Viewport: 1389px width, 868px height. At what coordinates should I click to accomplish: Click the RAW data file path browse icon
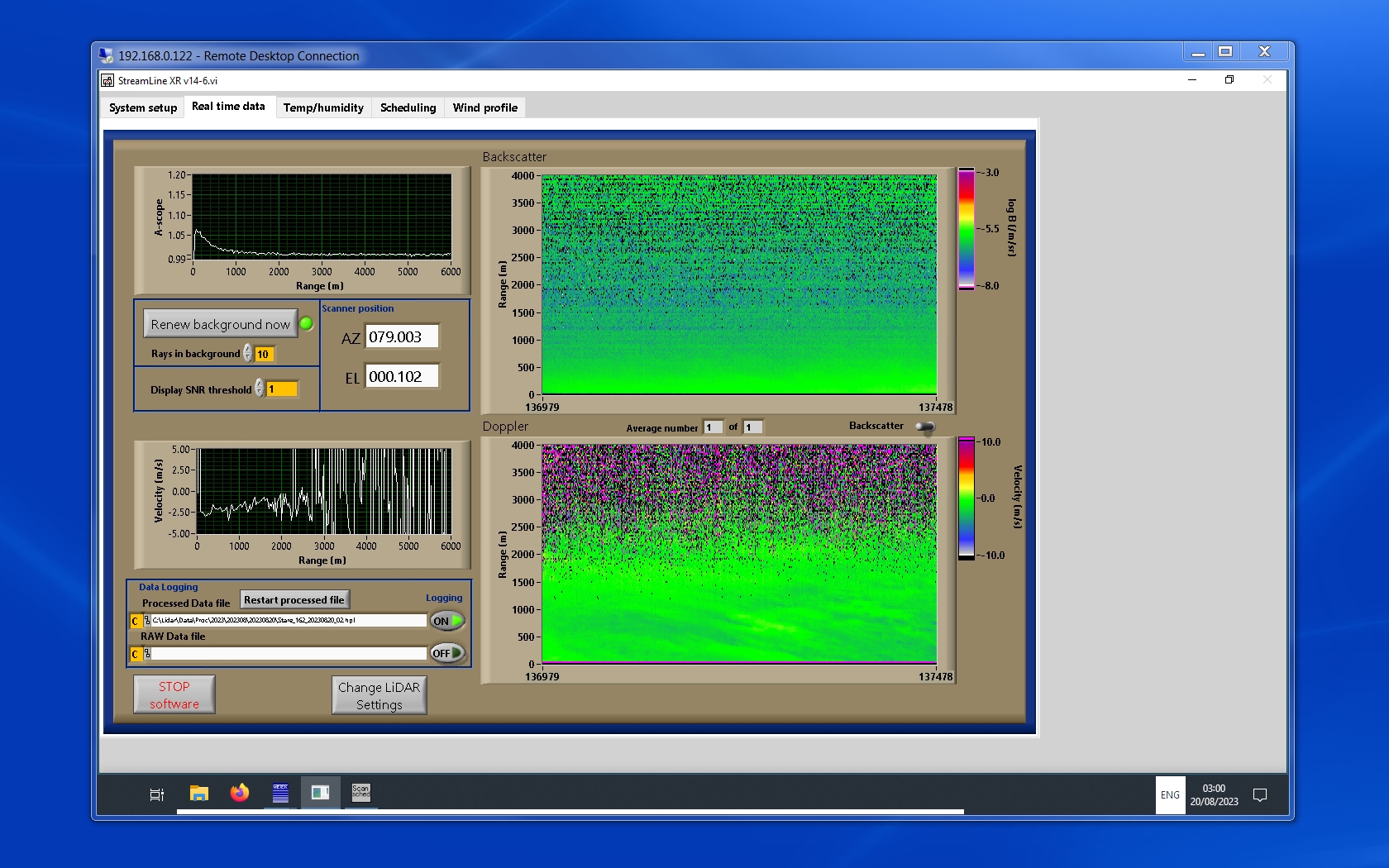[146, 654]
